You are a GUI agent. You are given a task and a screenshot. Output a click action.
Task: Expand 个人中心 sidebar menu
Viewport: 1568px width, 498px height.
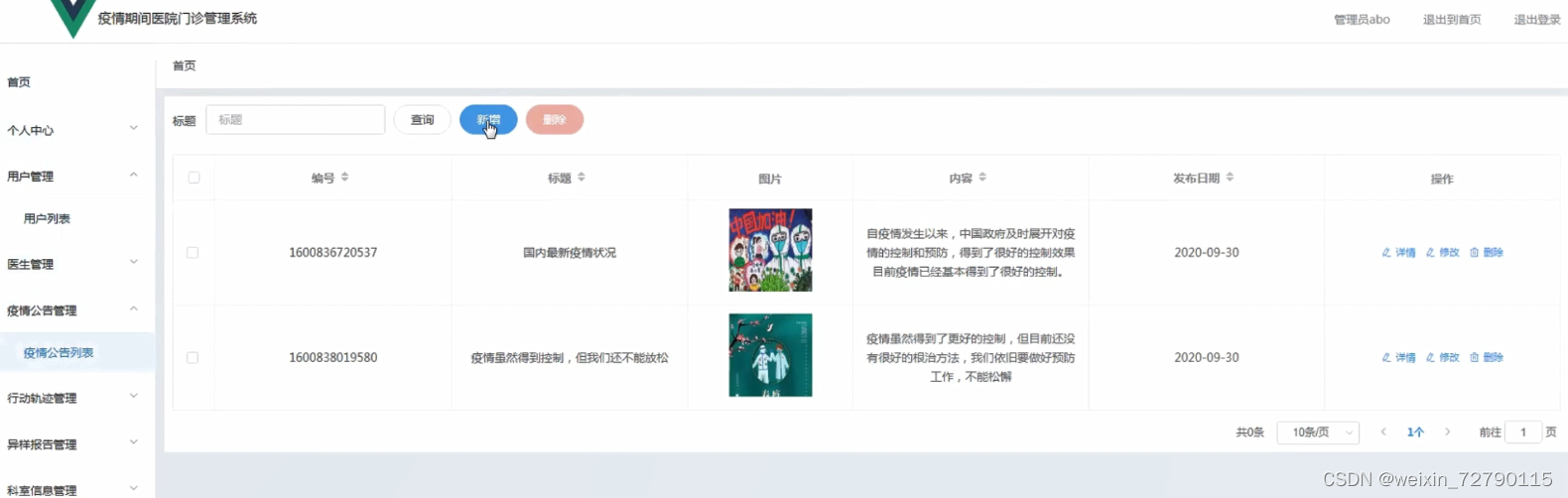pos(77,130)
